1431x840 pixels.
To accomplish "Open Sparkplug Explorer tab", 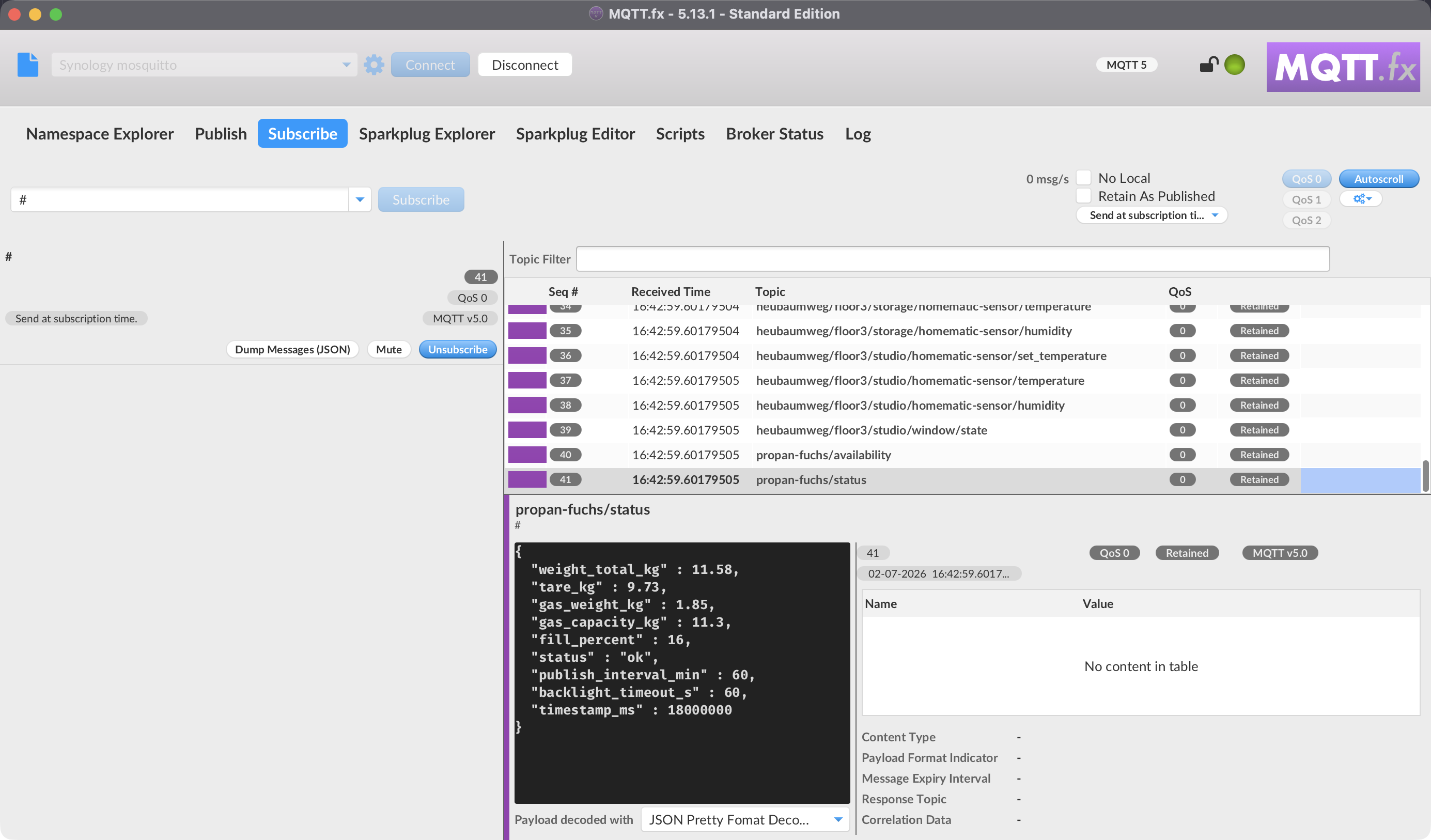I will (427, 133).
